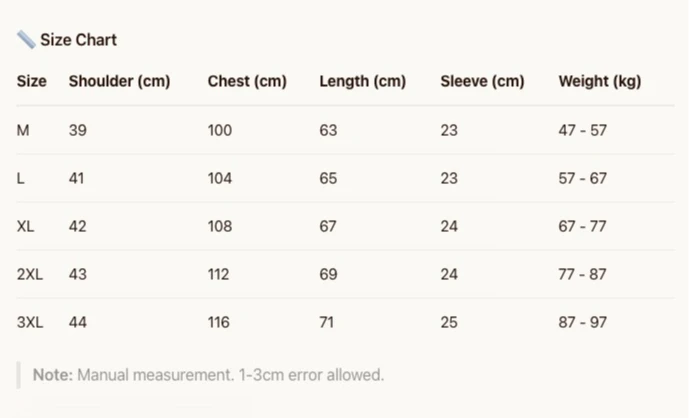Screen dimensions: 689x418
Task: Select the 3XL size row label
Action: click(30, 323)
